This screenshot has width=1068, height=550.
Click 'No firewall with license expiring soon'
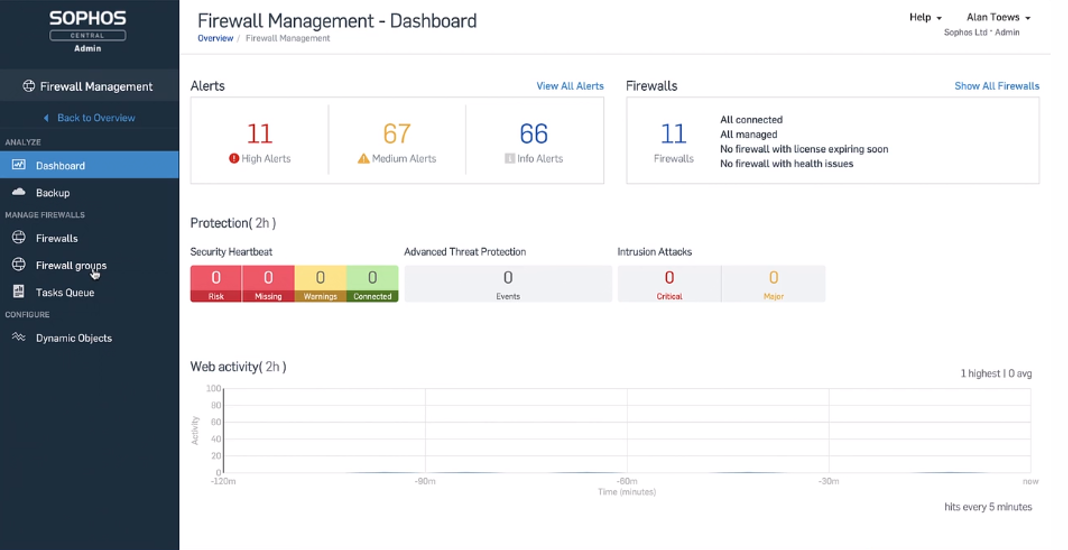[x=804, y=149]
